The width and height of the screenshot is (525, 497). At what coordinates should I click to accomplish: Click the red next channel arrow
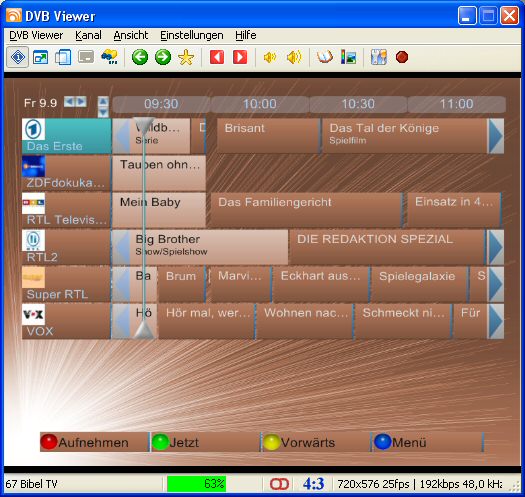pos(240,57)
